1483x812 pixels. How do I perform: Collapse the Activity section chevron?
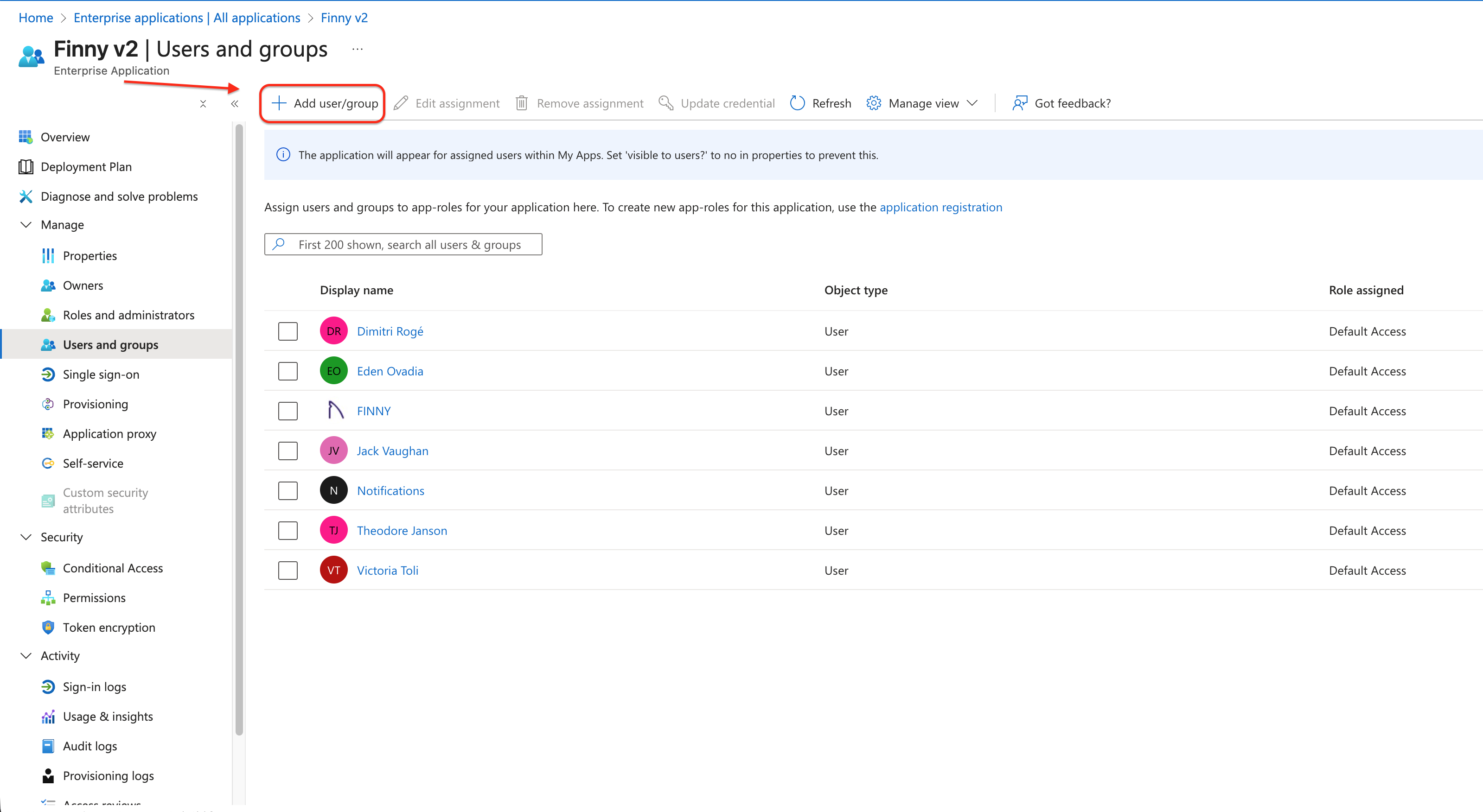click(x=26, y=656)
